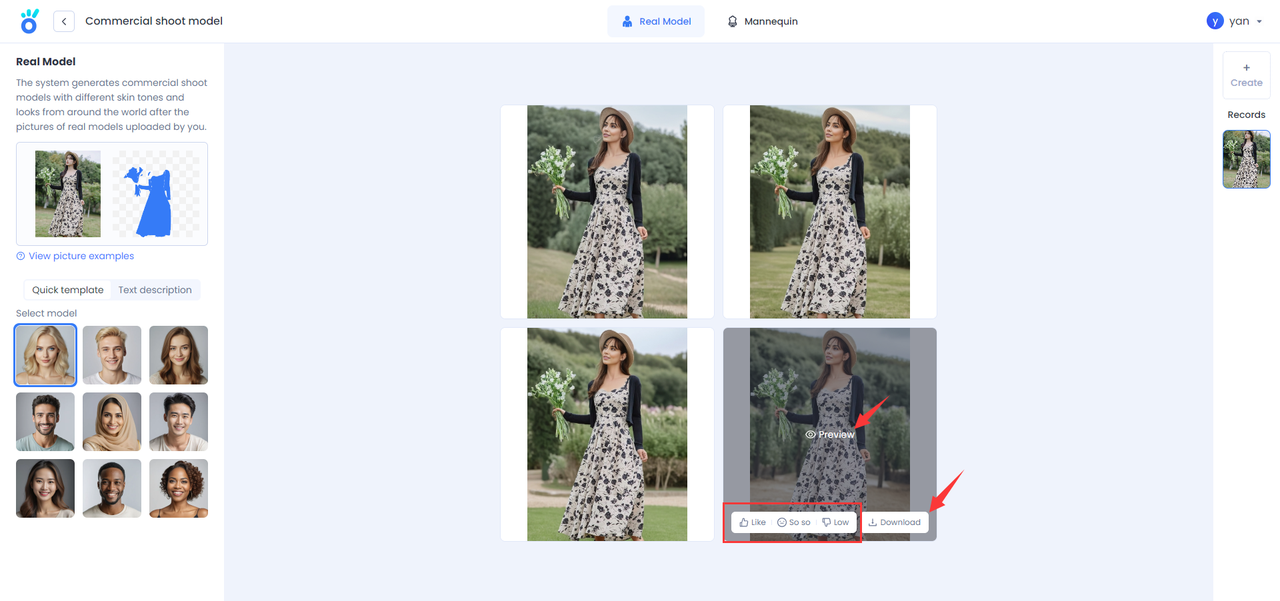Rate the image as So so

click(794, 522)
